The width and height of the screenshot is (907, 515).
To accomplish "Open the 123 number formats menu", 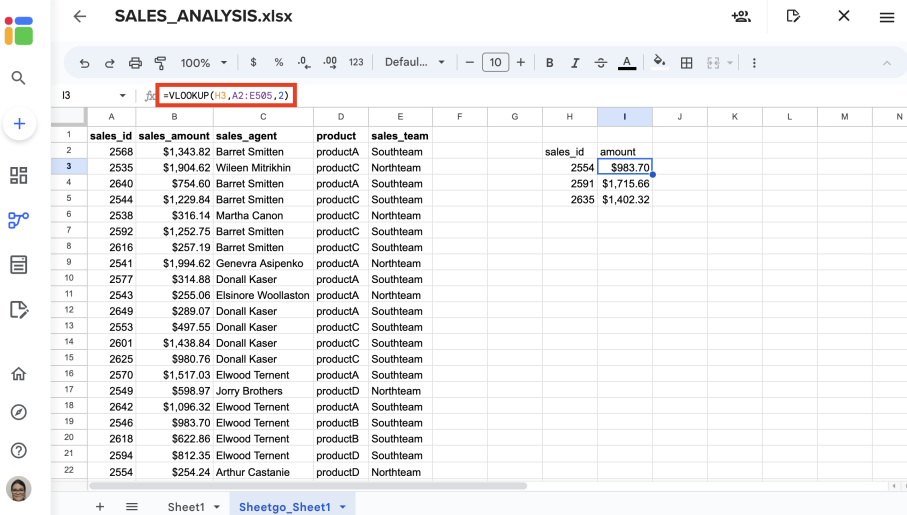I will pyautogui.click(x=356, y=62).
